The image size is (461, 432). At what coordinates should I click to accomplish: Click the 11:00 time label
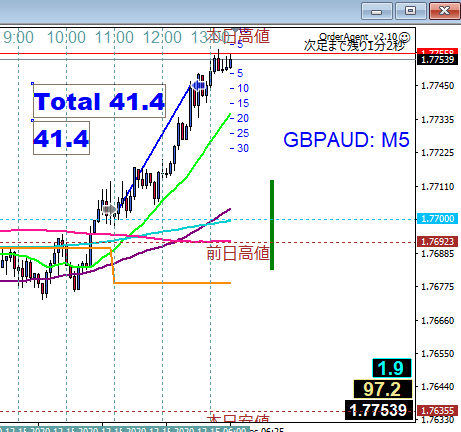coord(114,37)
